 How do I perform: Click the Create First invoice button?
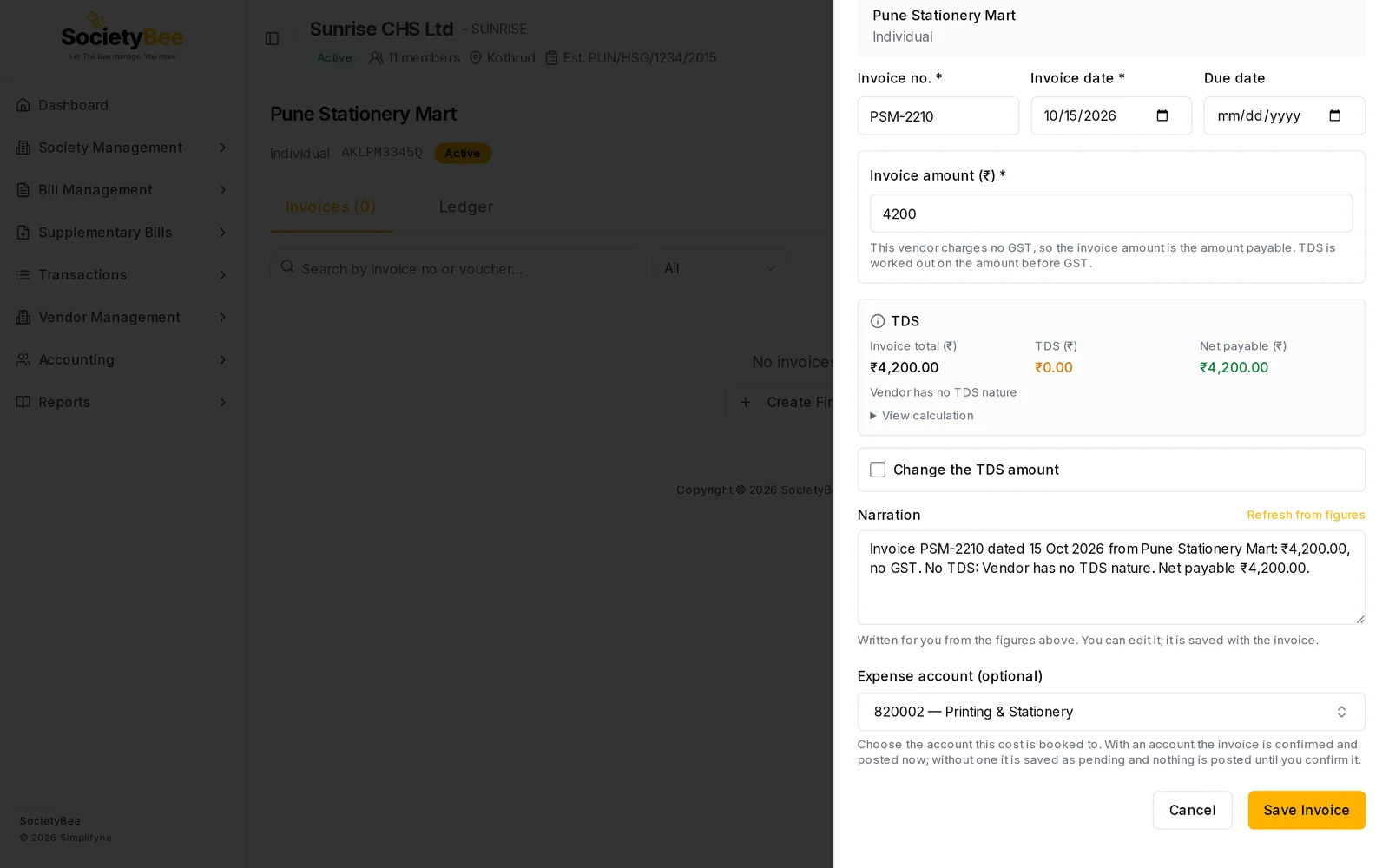(781, 402)
